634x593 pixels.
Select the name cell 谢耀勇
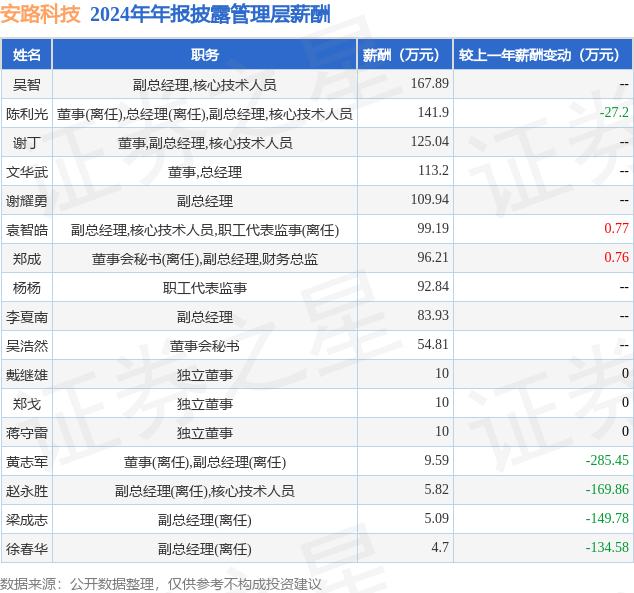[27, 201]
